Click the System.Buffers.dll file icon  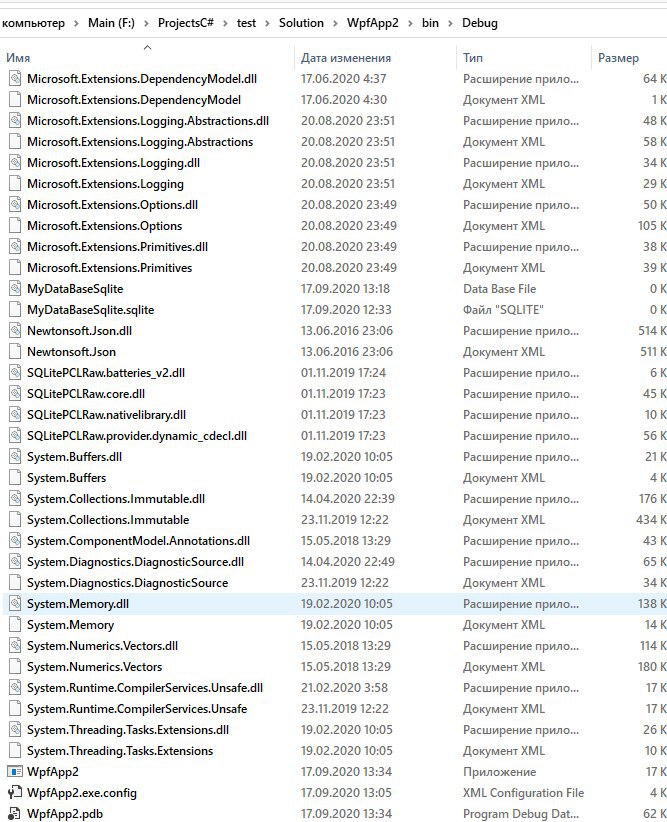(x=15, y=457)
